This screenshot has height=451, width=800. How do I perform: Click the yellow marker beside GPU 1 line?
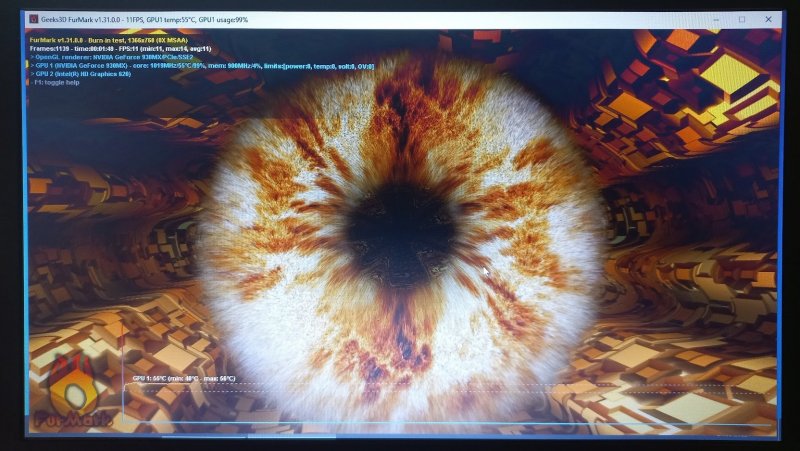[28, 66]
